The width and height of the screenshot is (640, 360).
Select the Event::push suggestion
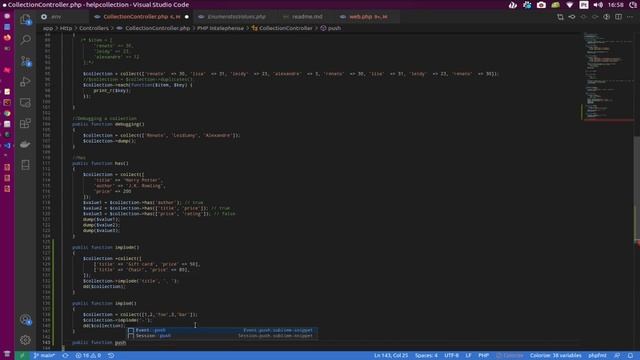[222, 330]
